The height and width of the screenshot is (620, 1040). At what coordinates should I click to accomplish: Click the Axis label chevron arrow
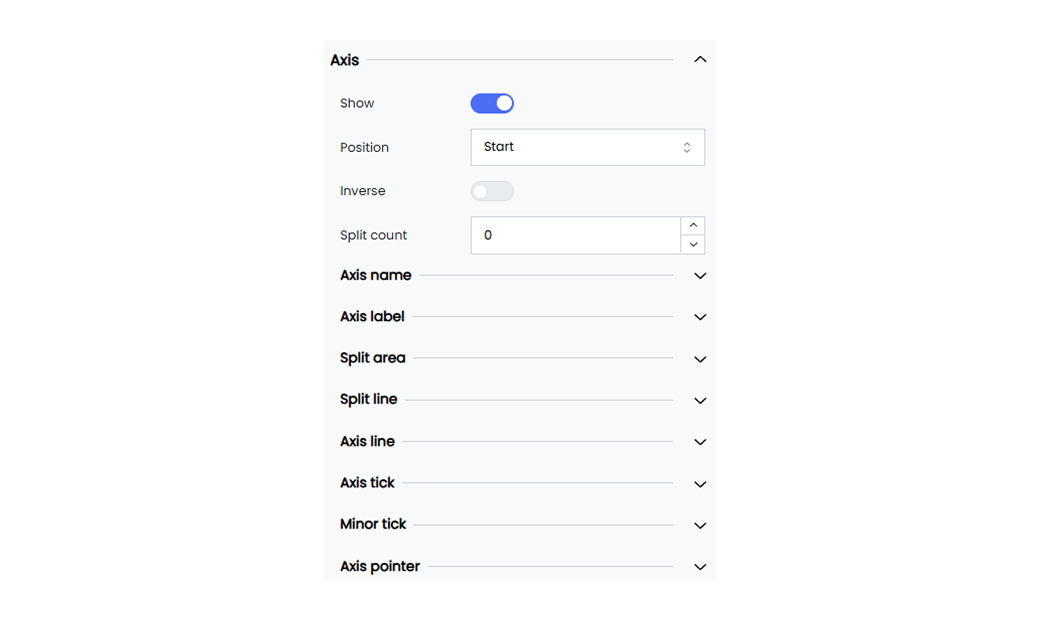[700, 318]
